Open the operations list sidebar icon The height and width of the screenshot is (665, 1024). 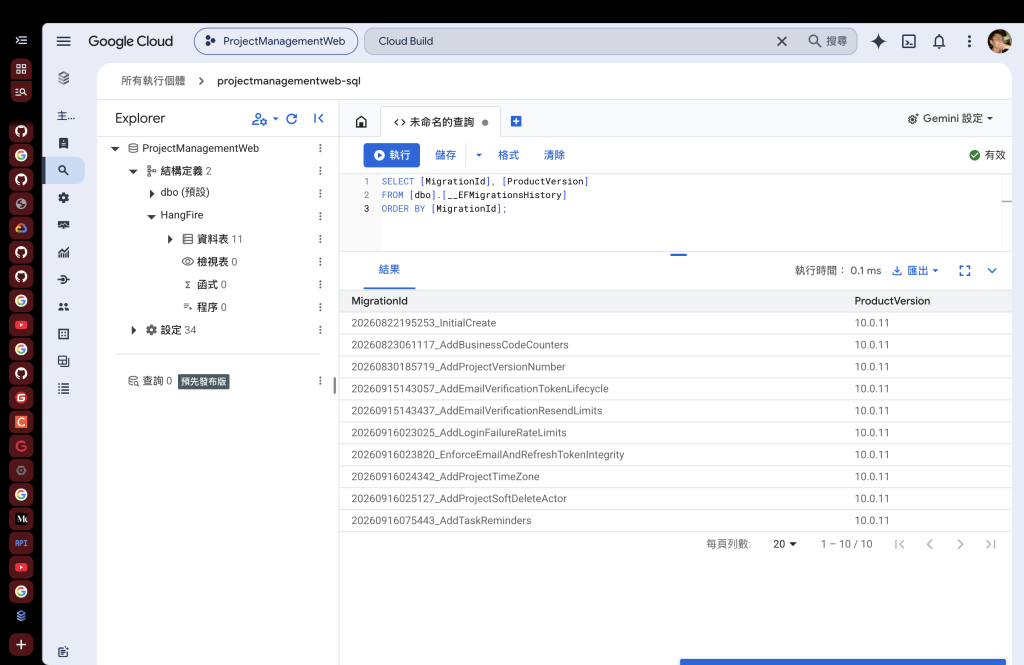[63, 389]
